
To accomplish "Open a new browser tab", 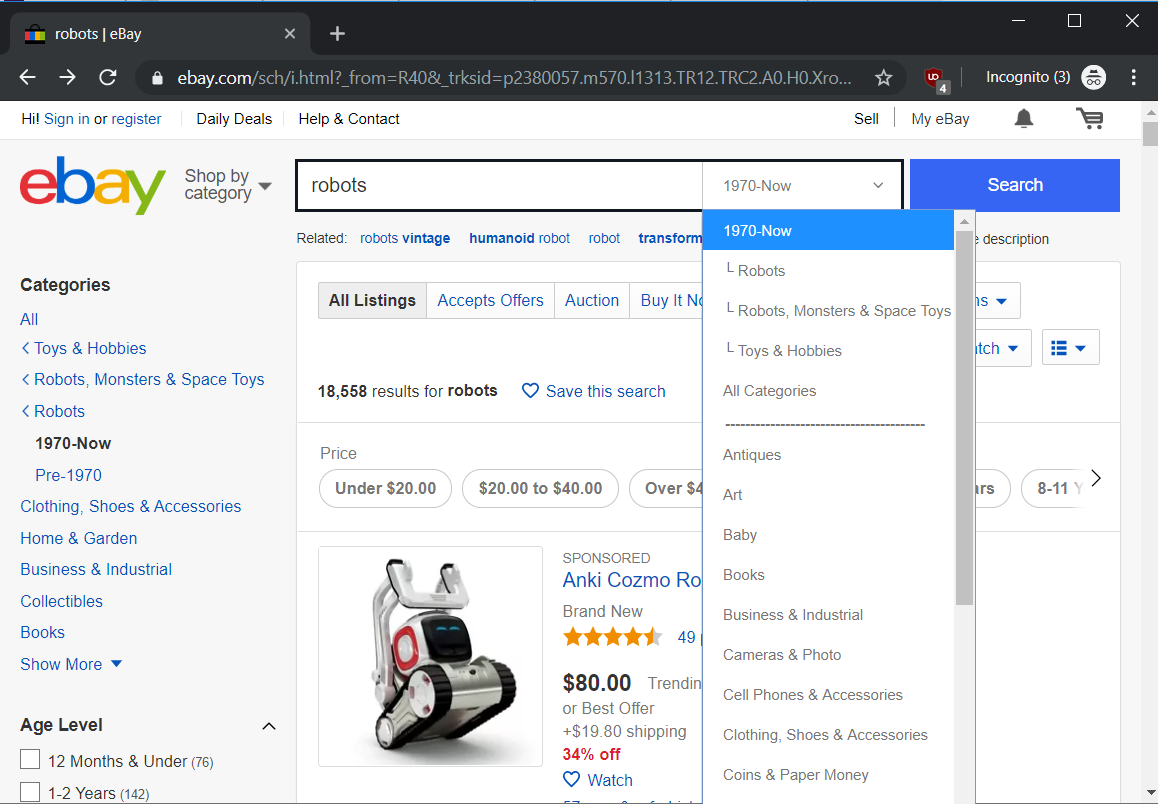I will point(337,34).
